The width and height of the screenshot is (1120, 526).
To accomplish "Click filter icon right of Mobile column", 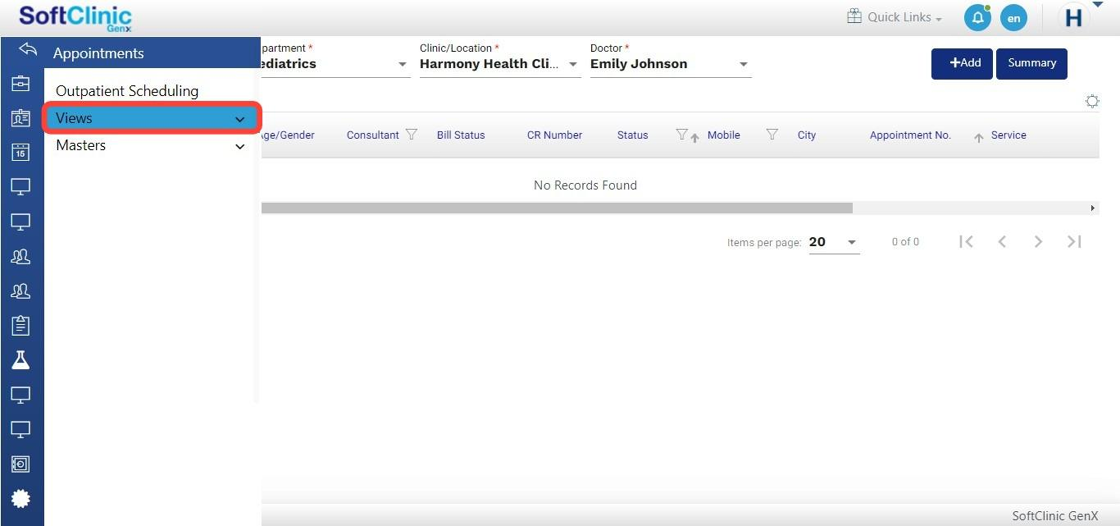I will (x=772, y=134).
